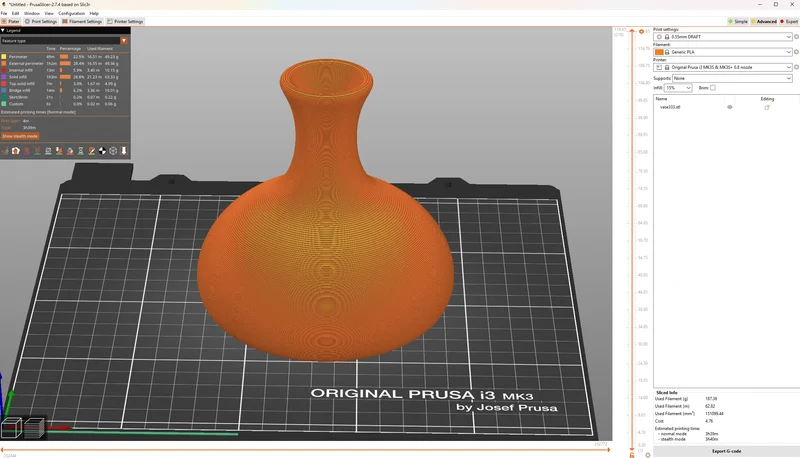Click the Export G-code button
Viewport: 800px width, 458px height.
[x=726, y=451]
